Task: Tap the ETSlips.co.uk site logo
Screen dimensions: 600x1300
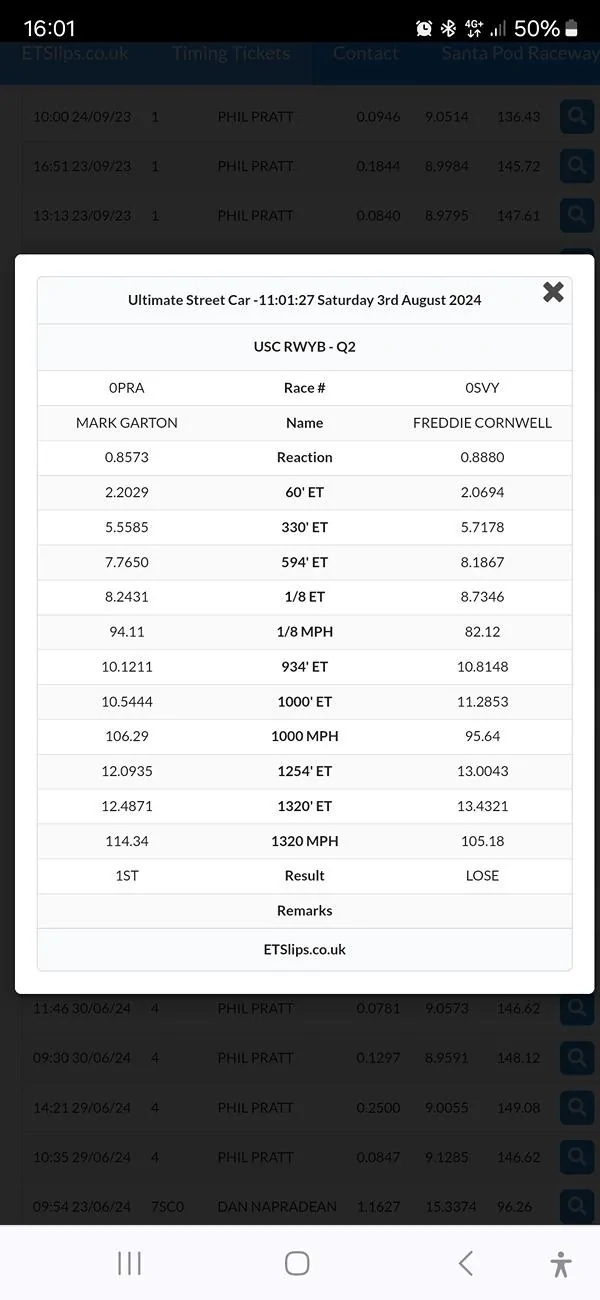Action: [76, 54]
